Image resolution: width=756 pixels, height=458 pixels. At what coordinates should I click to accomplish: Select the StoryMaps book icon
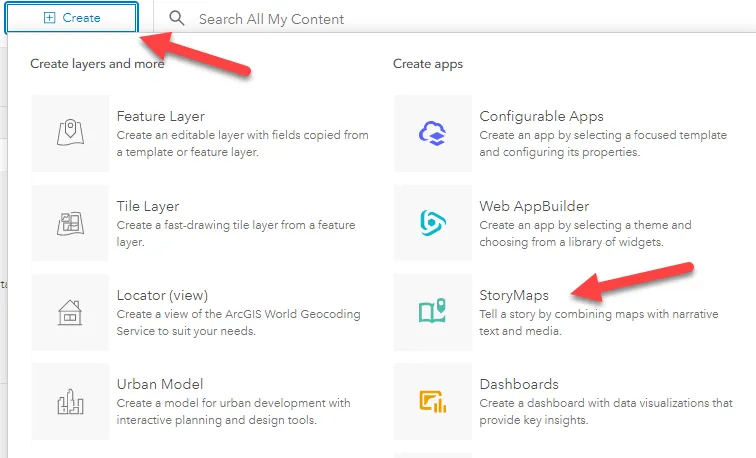coord(432,311)
